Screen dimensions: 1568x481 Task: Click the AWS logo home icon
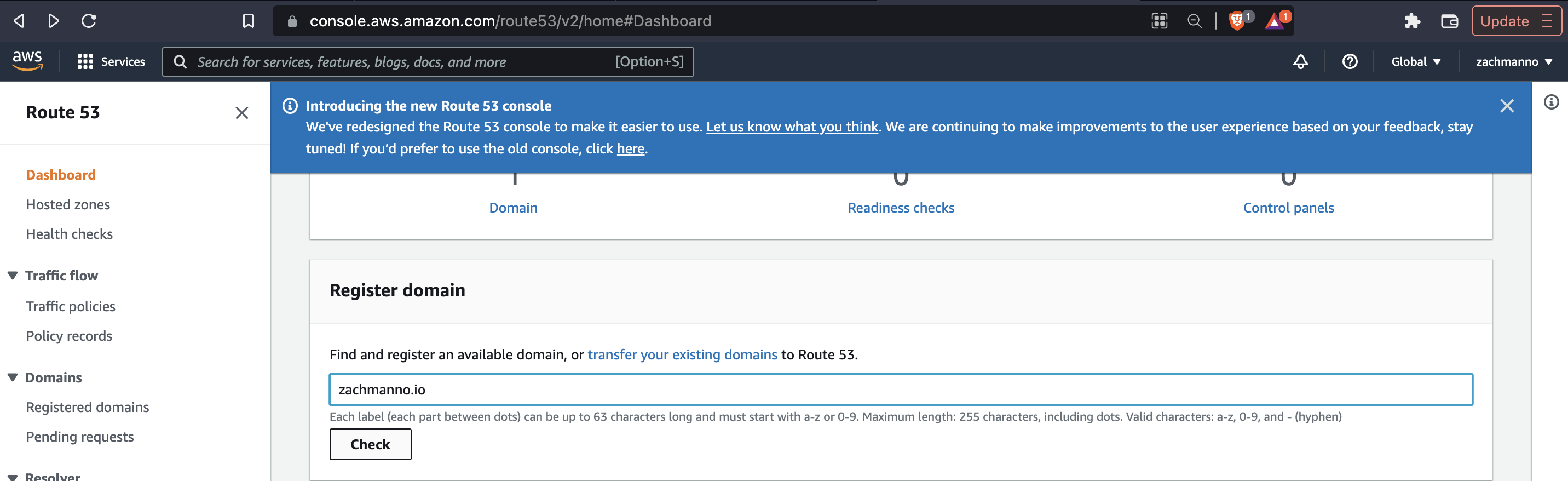[27, 60]
